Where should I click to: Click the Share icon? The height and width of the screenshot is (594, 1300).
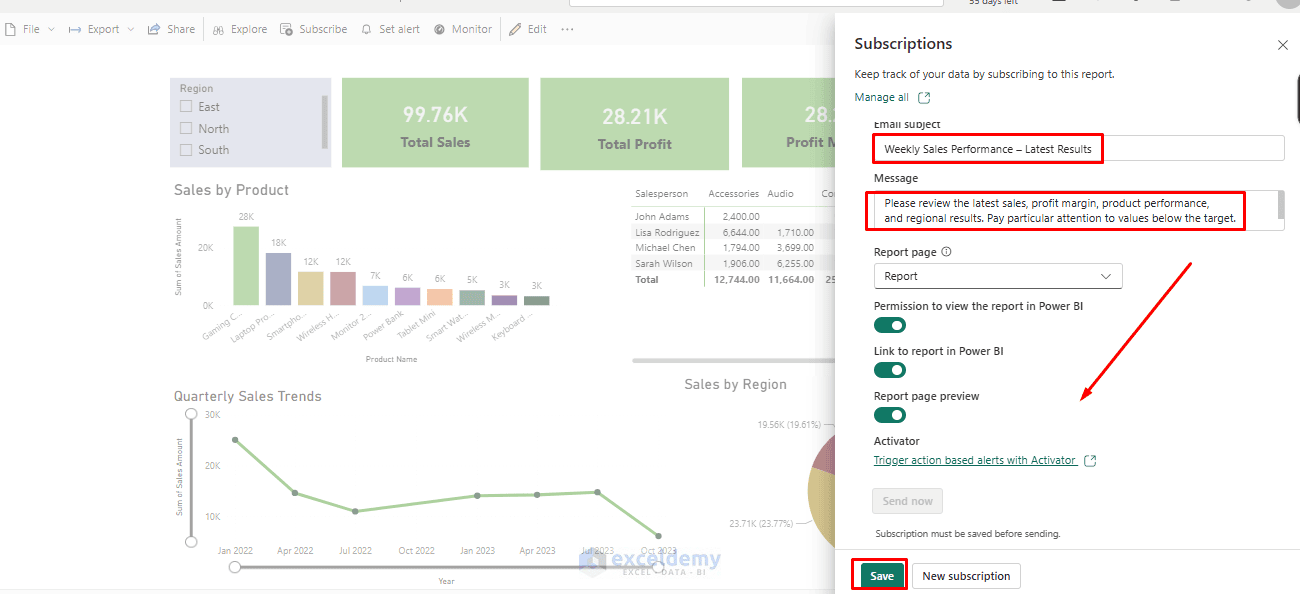click(154, 29)
